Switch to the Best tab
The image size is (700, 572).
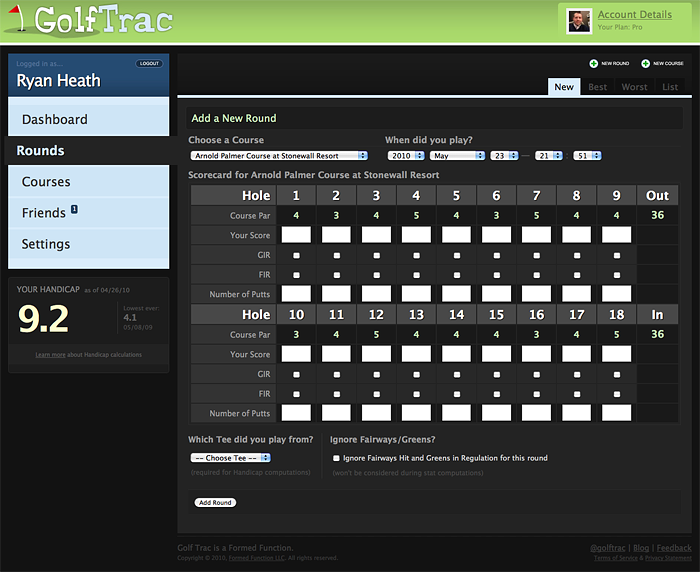click(597, 87)
